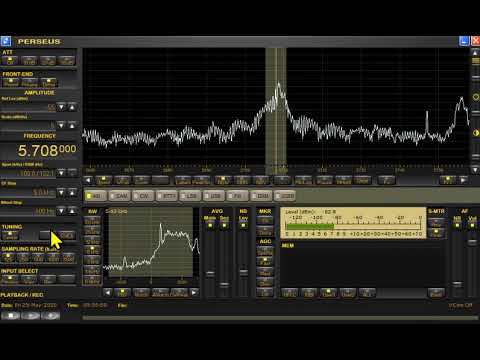Decrease the CF Step value
This screenshot has height=360, width=480.
[x=61, y=192]
